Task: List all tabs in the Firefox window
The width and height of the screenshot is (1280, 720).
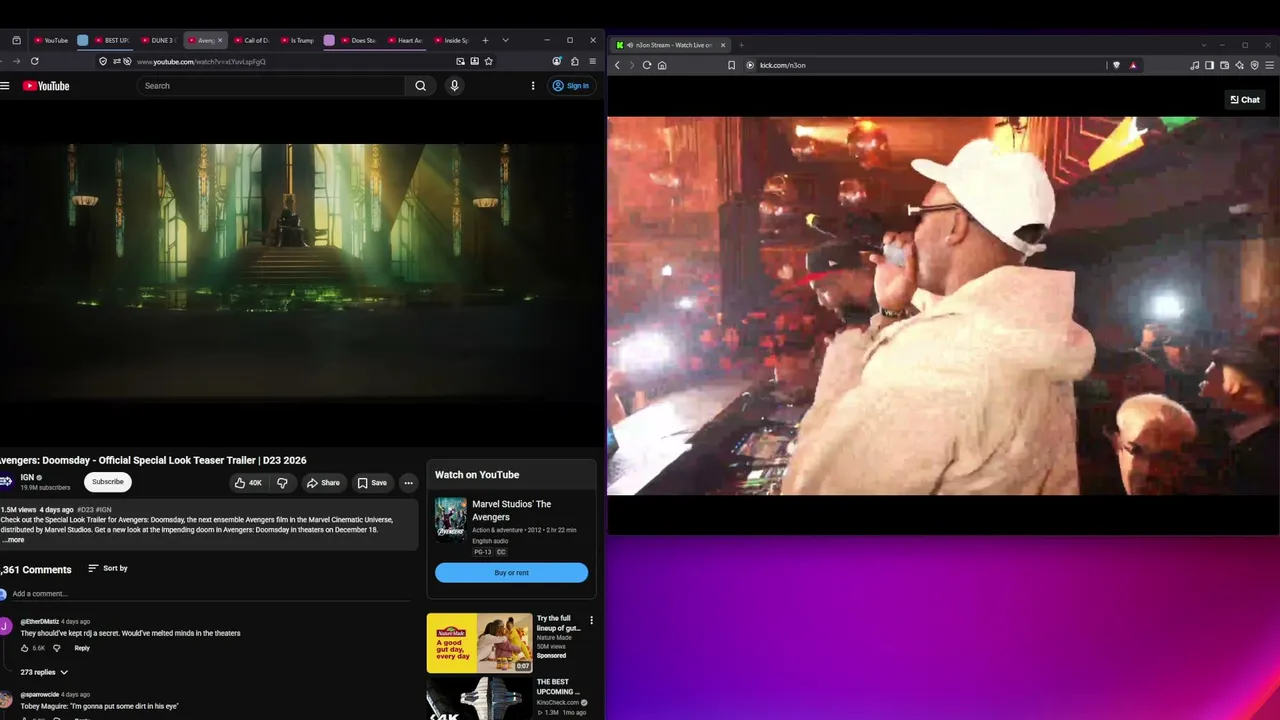Action: pos(505,40)
